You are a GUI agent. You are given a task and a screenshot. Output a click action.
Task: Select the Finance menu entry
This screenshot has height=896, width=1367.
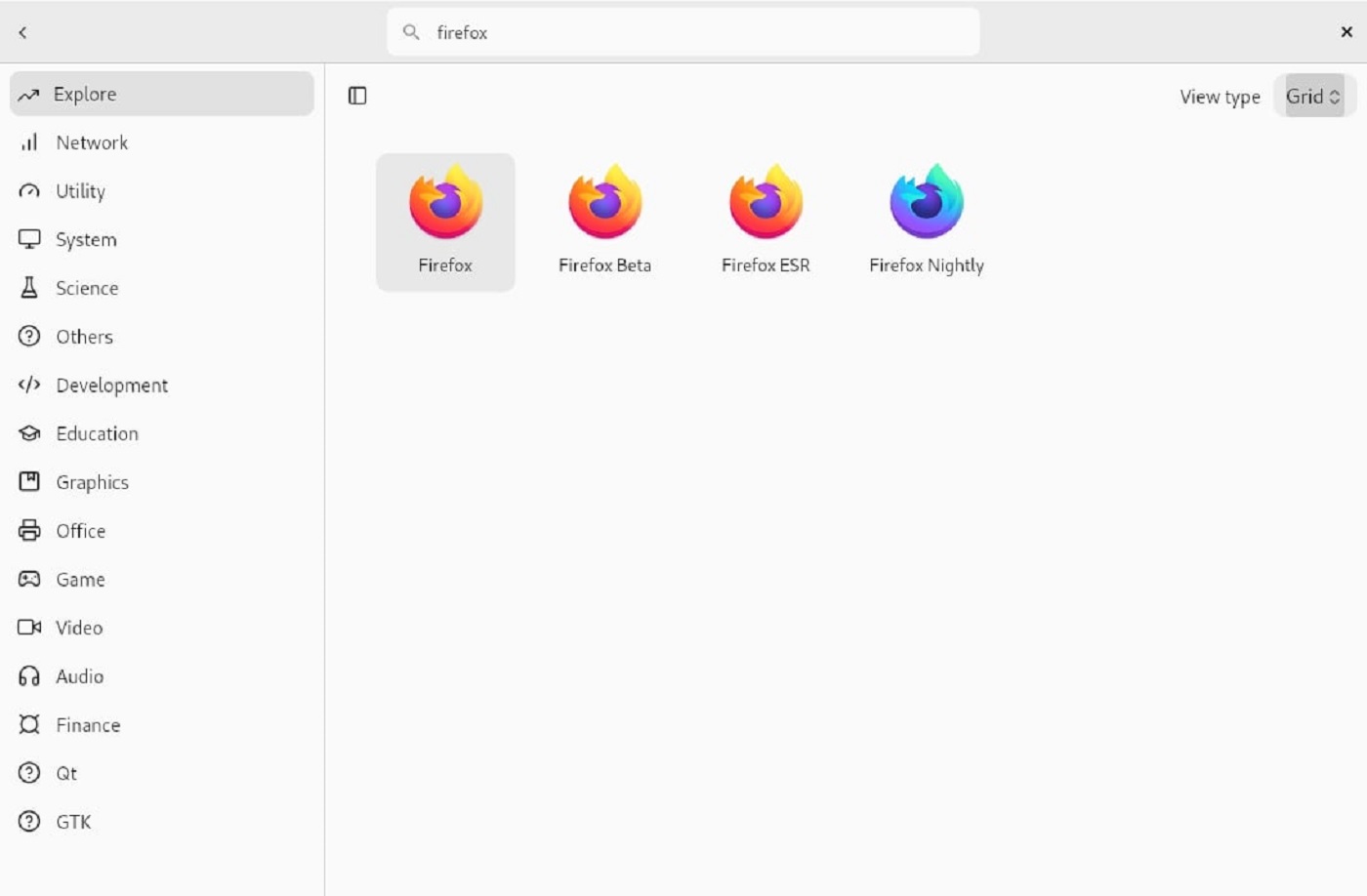(x=89, y=724)
